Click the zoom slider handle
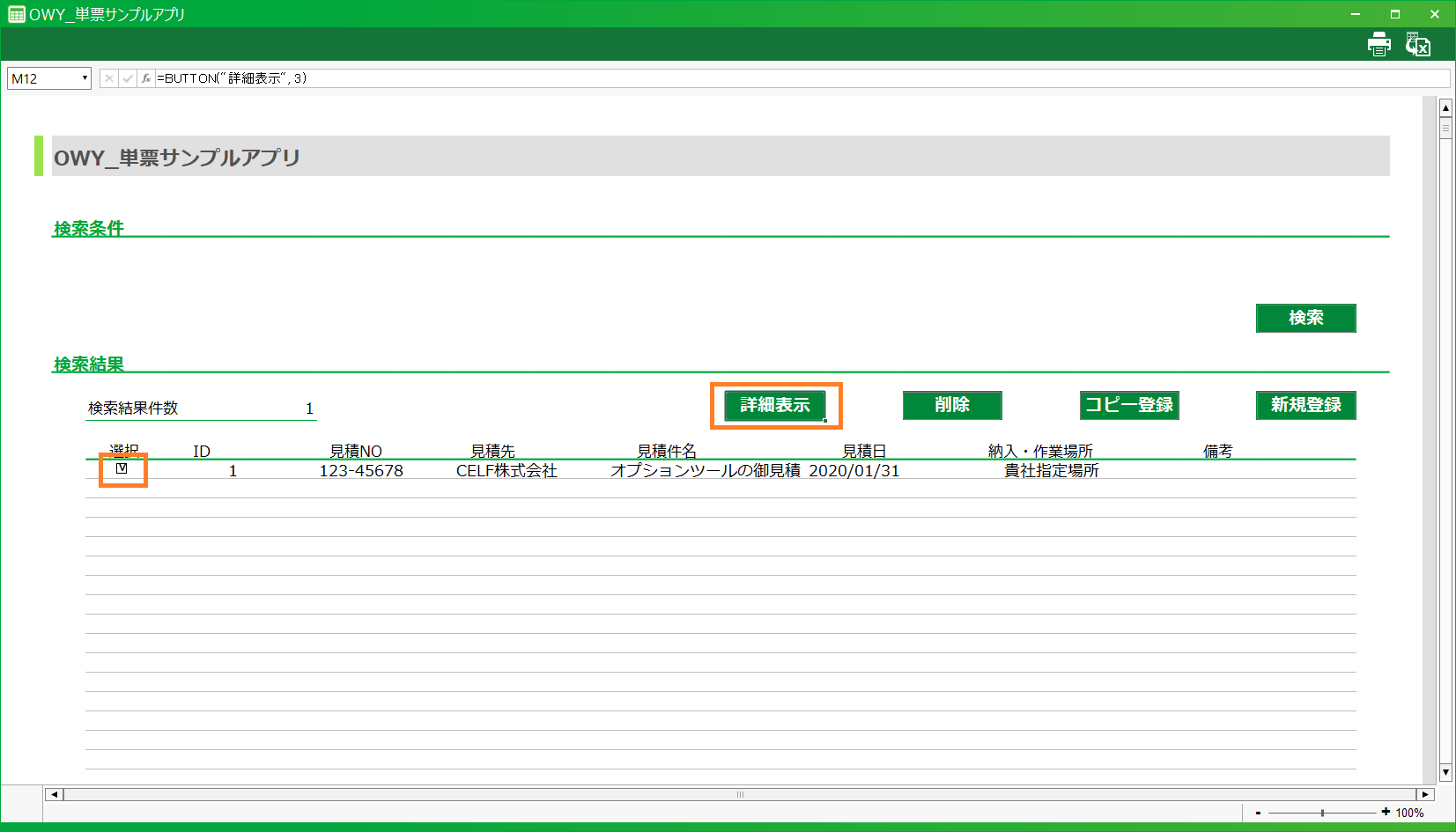 (1322, 813)
